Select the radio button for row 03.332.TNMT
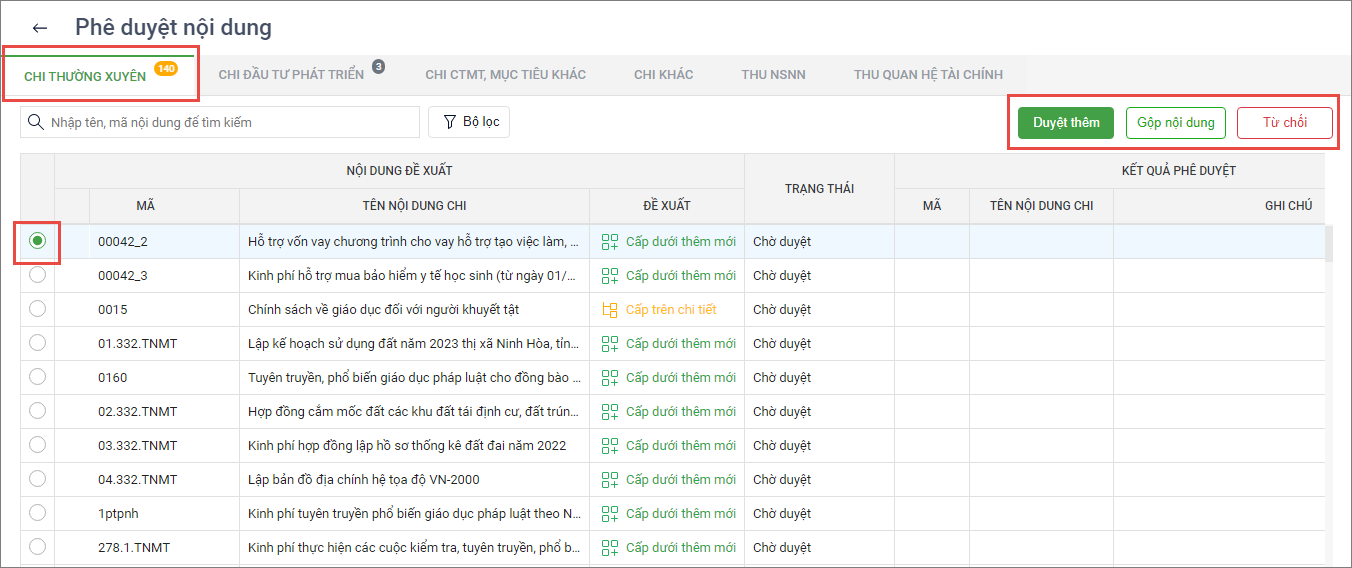1352x568 pixels. pos(37,445)
